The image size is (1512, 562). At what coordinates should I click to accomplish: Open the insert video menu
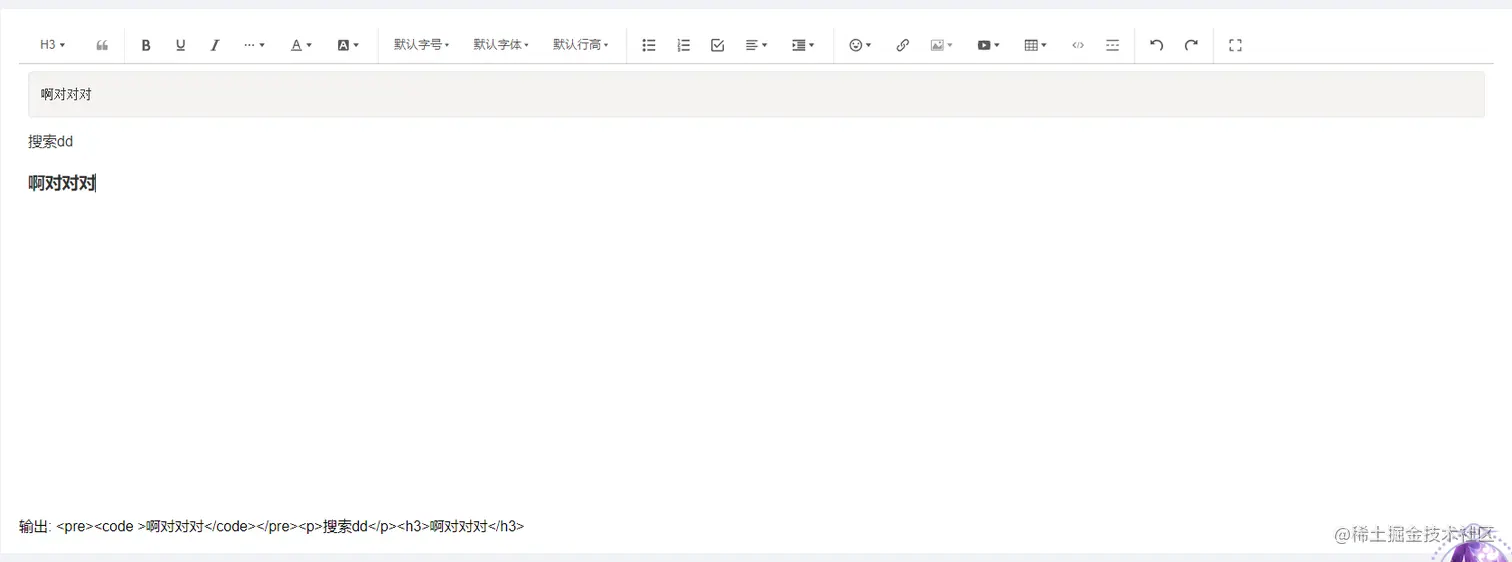pyautogui.click(x=988, y=45)
